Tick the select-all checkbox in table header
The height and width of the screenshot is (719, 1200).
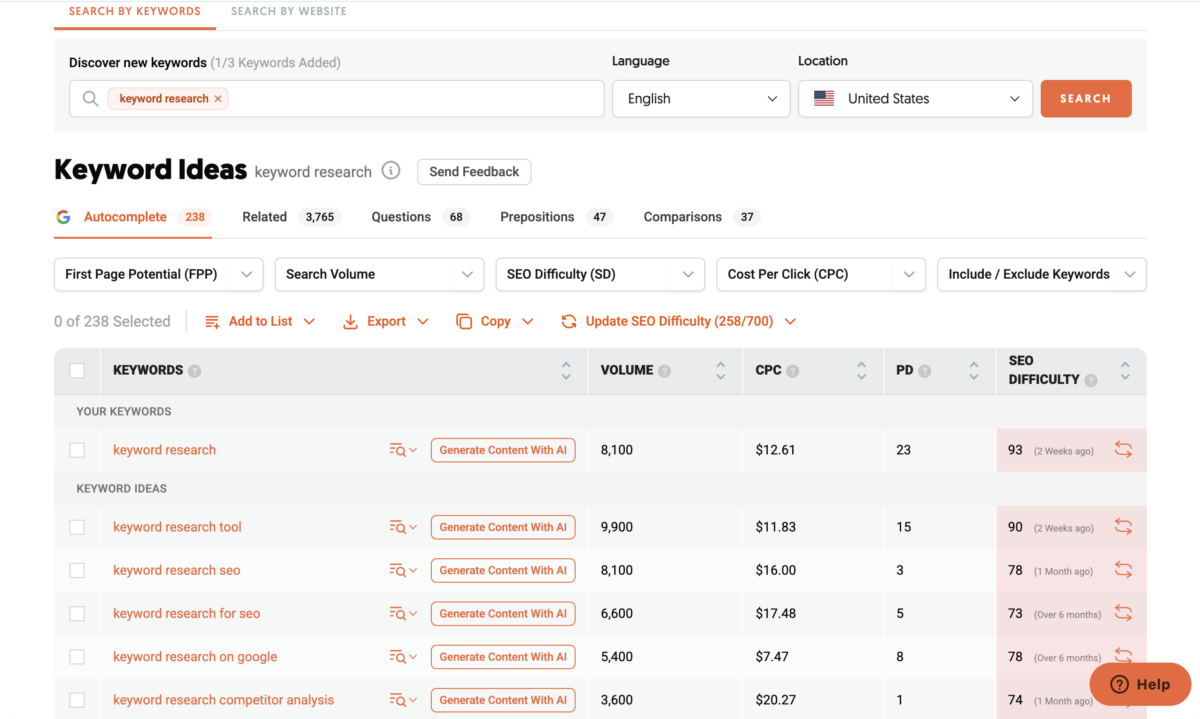(77, 371)
